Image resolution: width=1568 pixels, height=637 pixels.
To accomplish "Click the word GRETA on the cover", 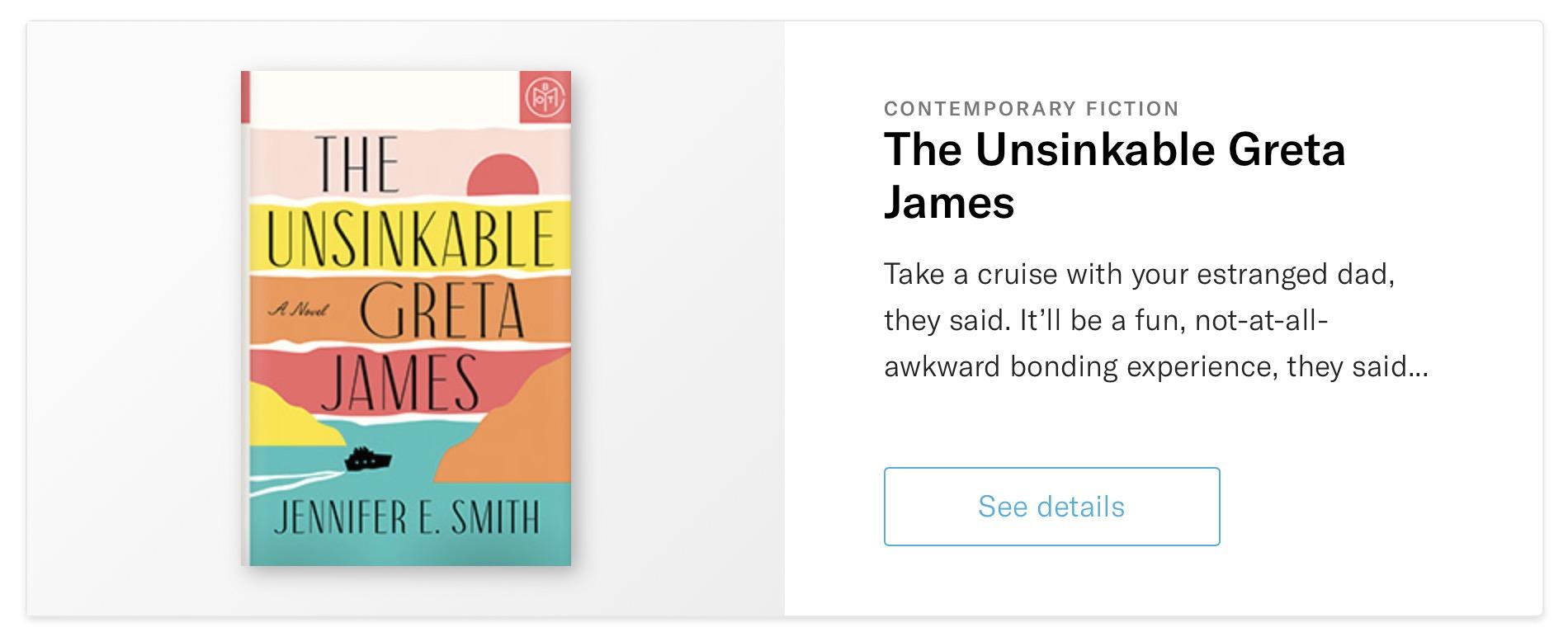I will coord(442,311).
